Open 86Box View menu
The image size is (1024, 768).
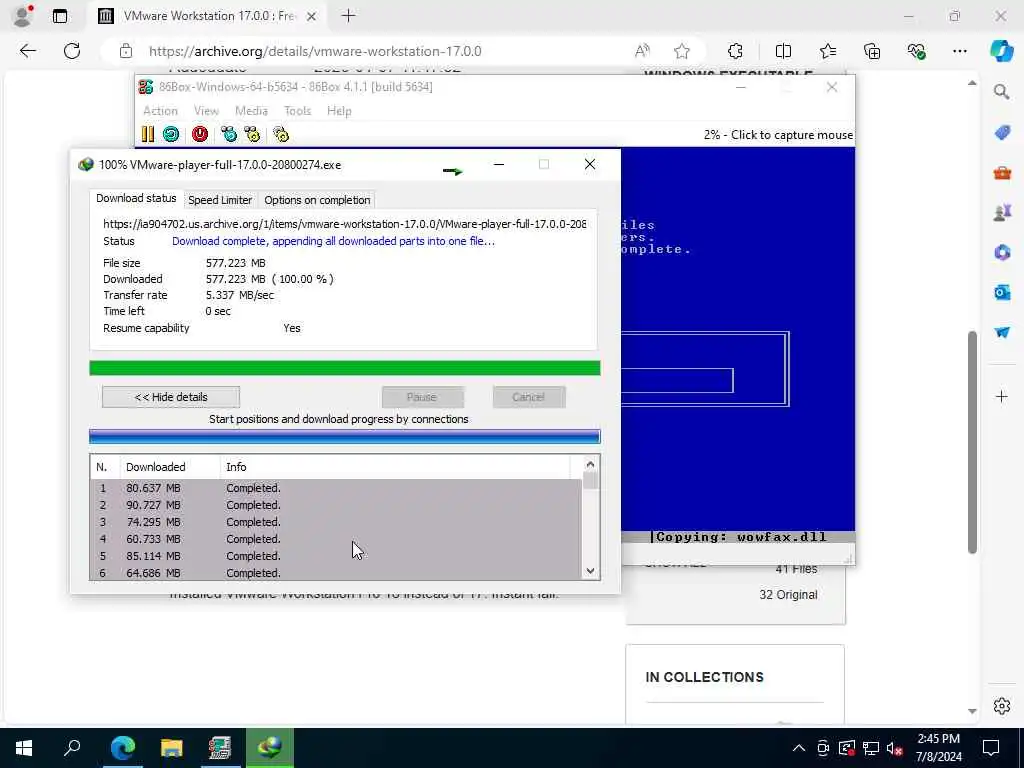[x=206, y=111]
